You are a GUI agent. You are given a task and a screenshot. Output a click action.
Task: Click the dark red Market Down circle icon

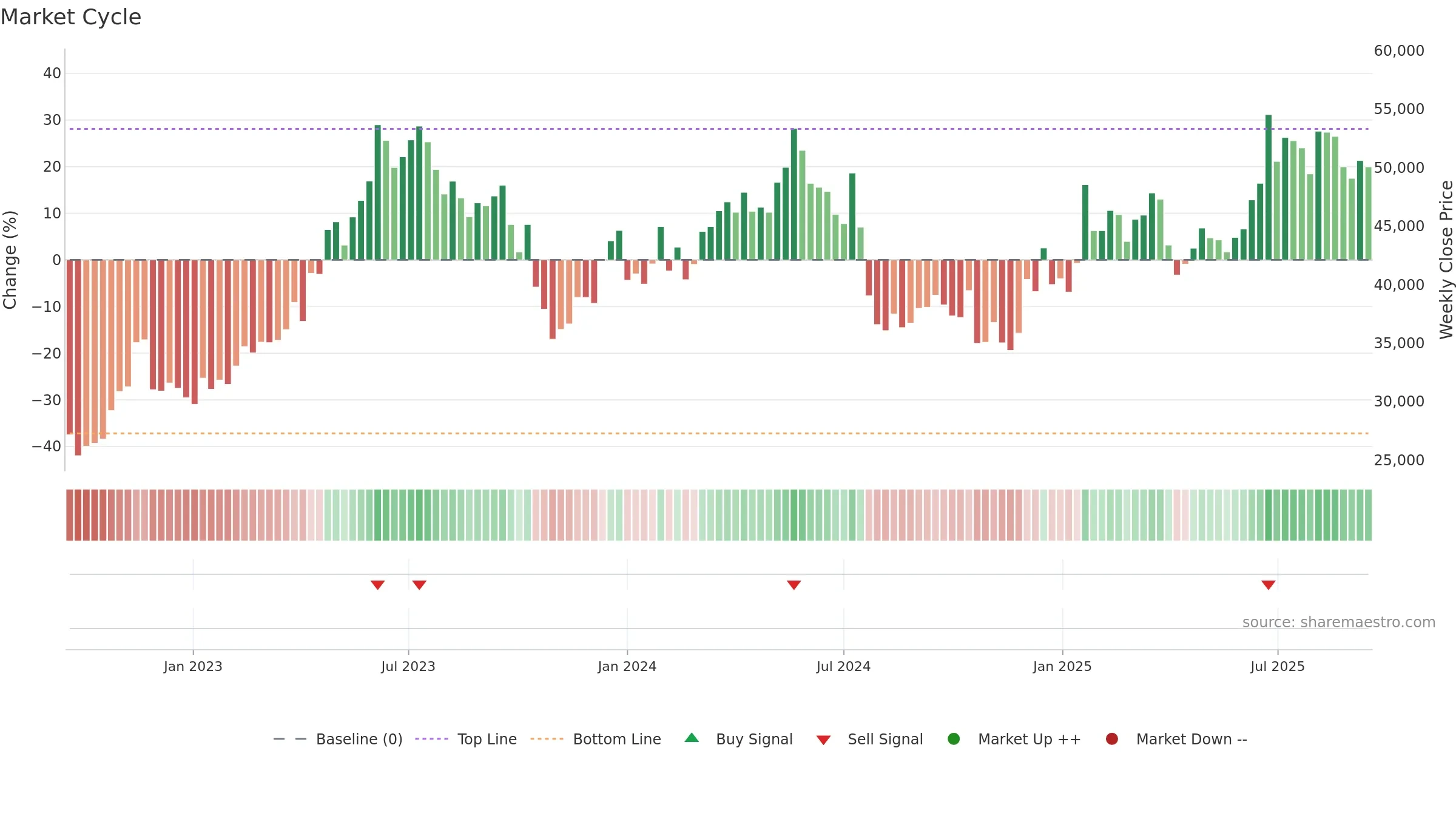pos(1112,739)
